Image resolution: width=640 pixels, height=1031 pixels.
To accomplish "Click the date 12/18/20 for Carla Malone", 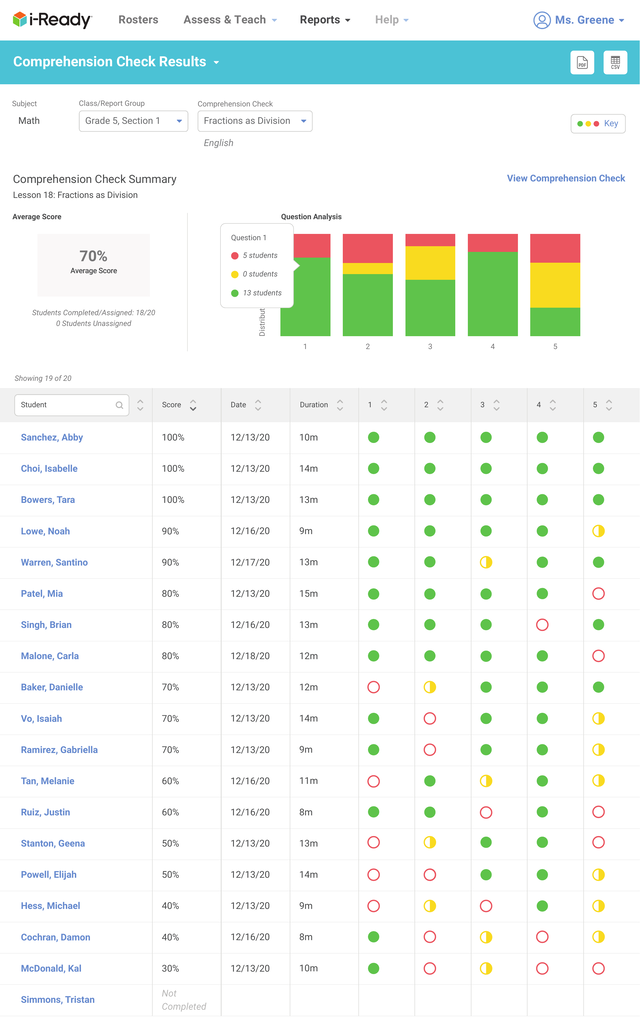I will (x=250, y=656).
